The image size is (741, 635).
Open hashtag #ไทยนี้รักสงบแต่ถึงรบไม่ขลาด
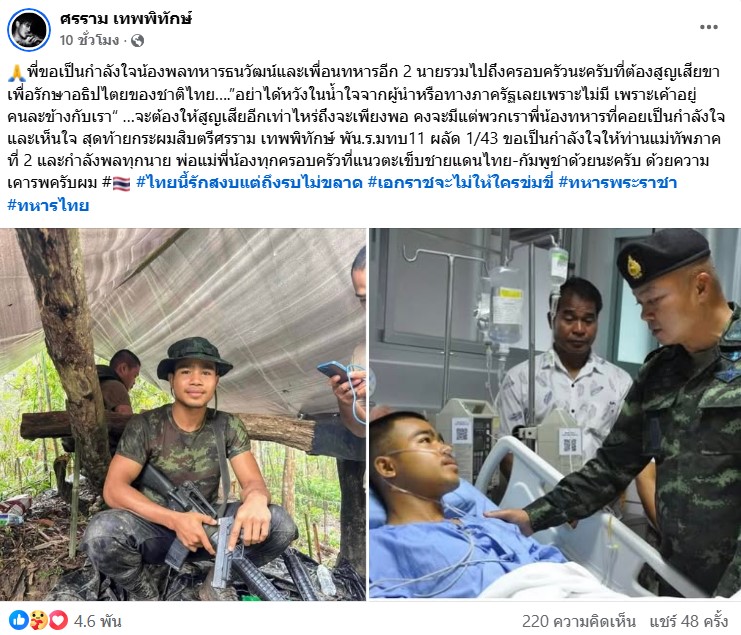pos(250,183)
